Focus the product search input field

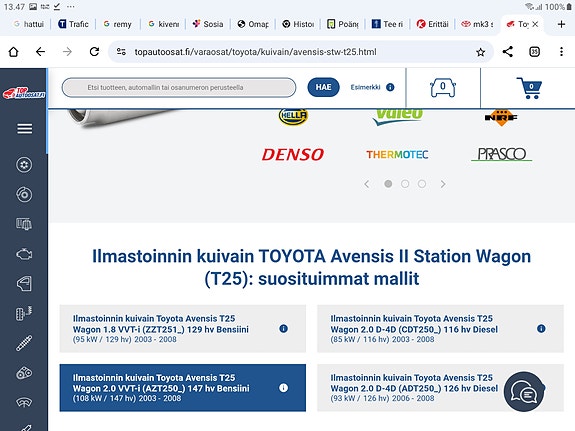[x=179, y=87]
